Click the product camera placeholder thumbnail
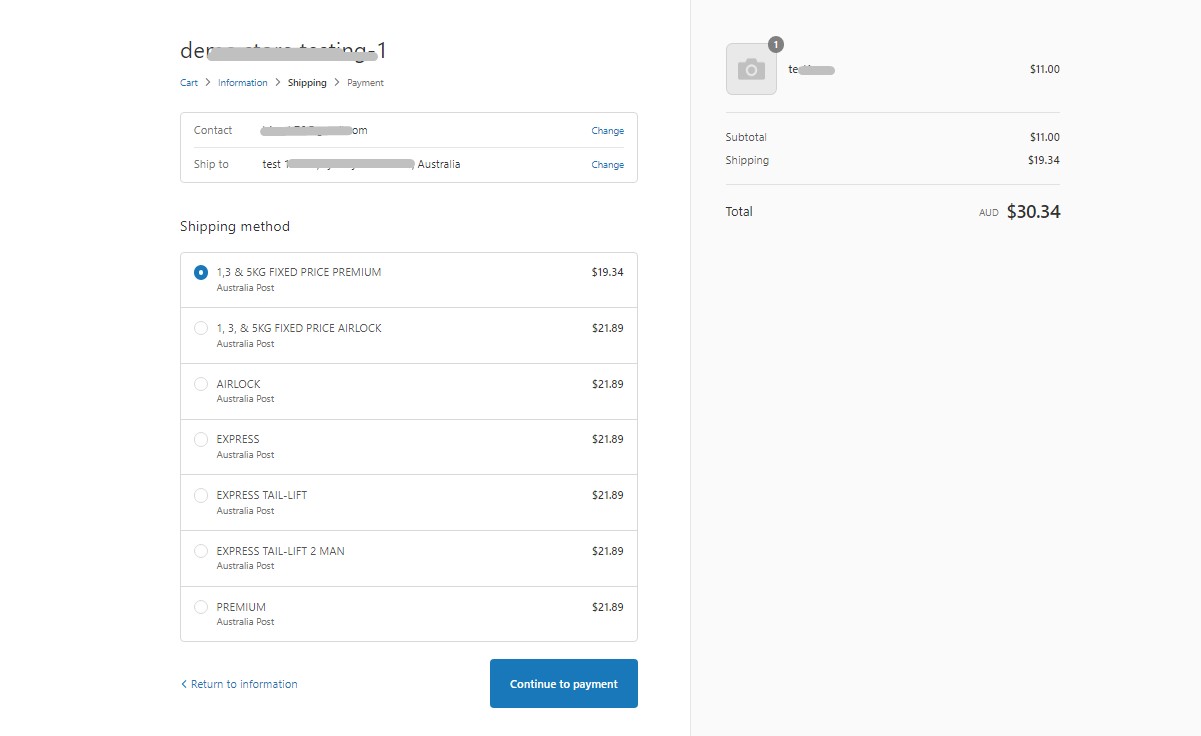1201x736 pixels. [x=751, y=69]
